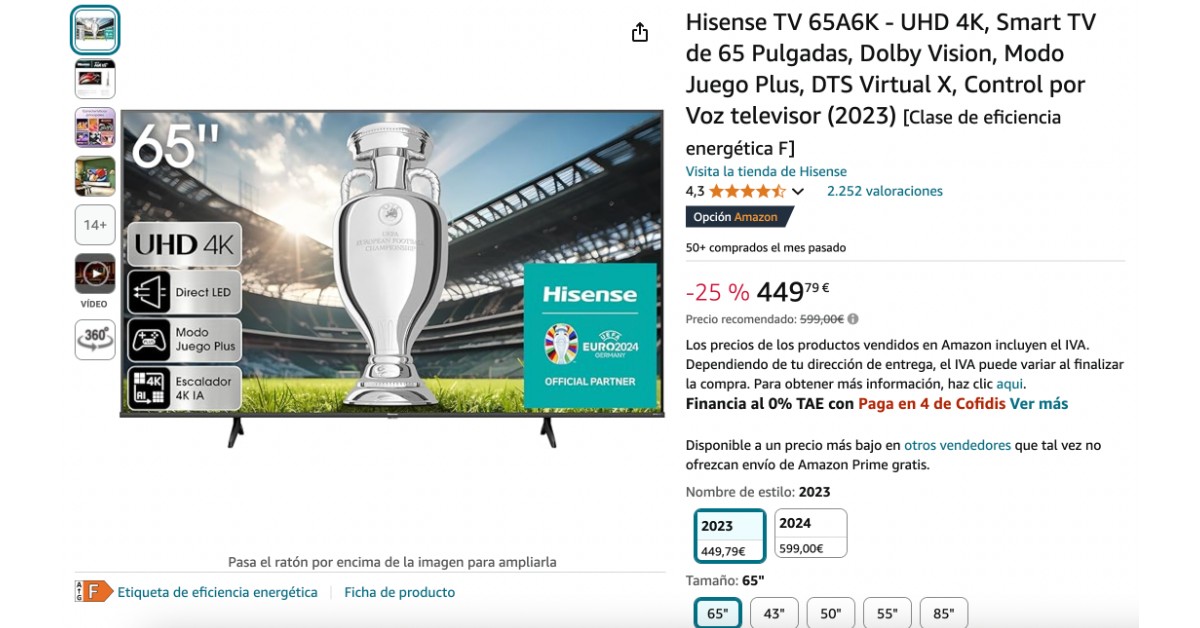Open 'Ficha de producto' link
Screen dimensions: 1200x628
pyautogui.click(x=399, y=592)
